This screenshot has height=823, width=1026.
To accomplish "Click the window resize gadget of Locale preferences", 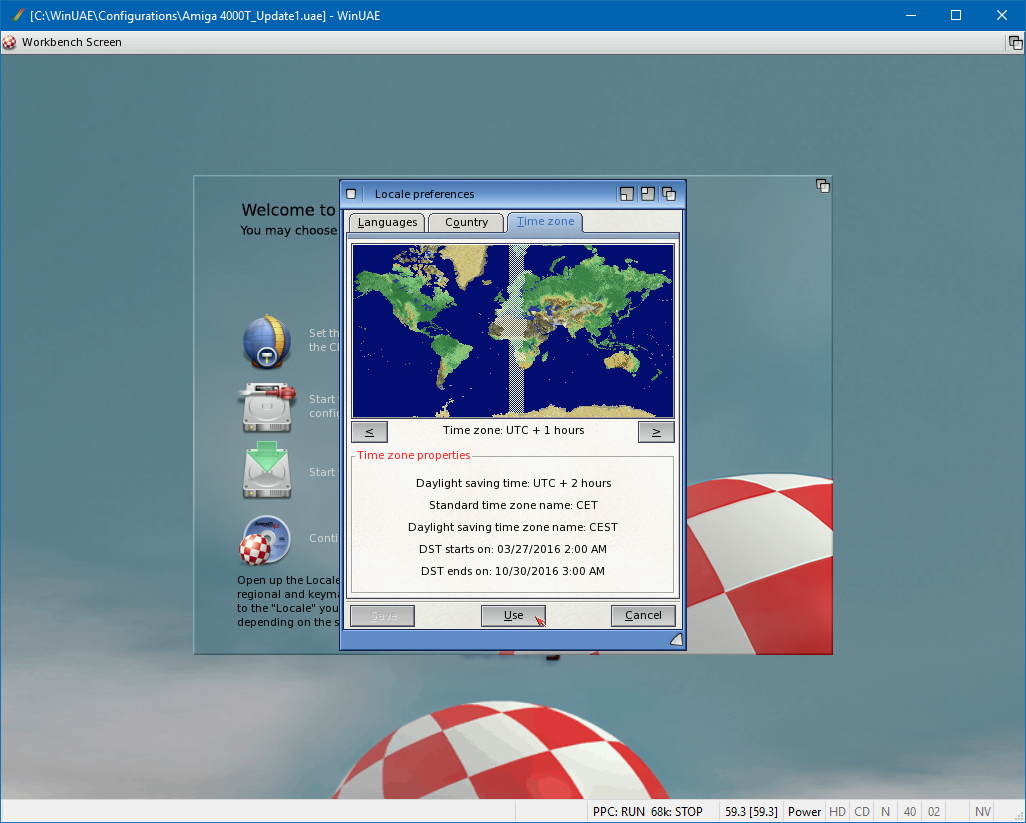I will (x=676, y=640).
